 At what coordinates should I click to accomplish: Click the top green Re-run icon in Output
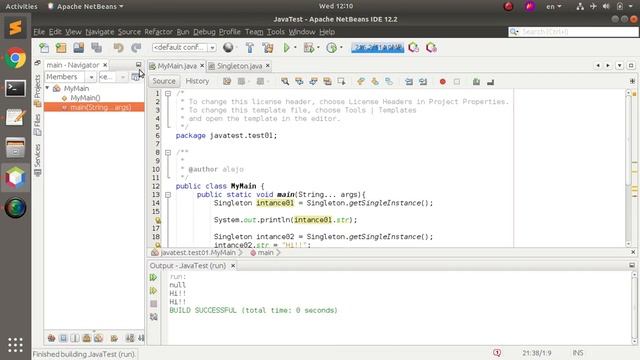tap(153, 278)
